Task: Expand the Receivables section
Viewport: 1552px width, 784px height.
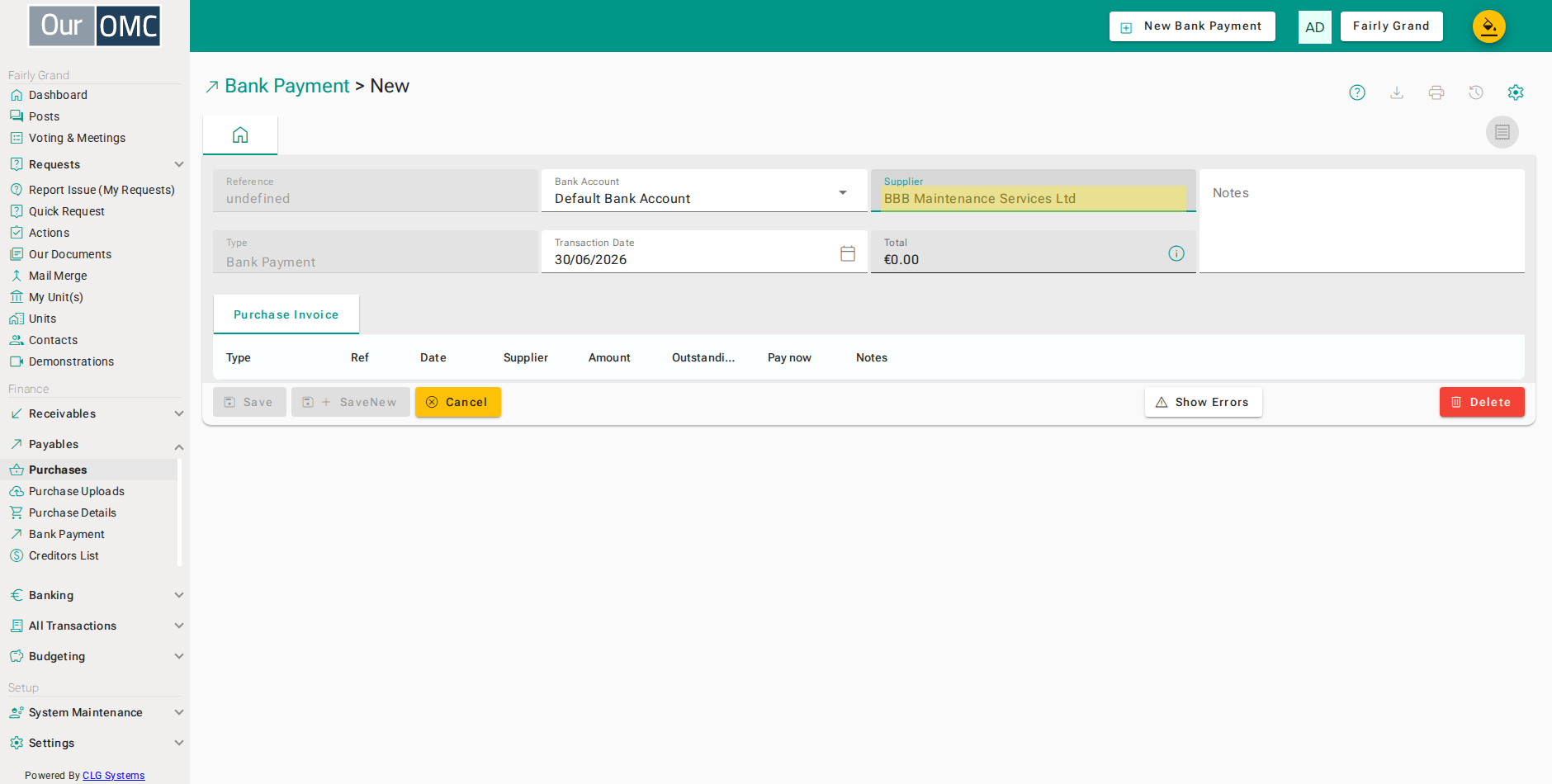Action: click(x=95, y=413)
